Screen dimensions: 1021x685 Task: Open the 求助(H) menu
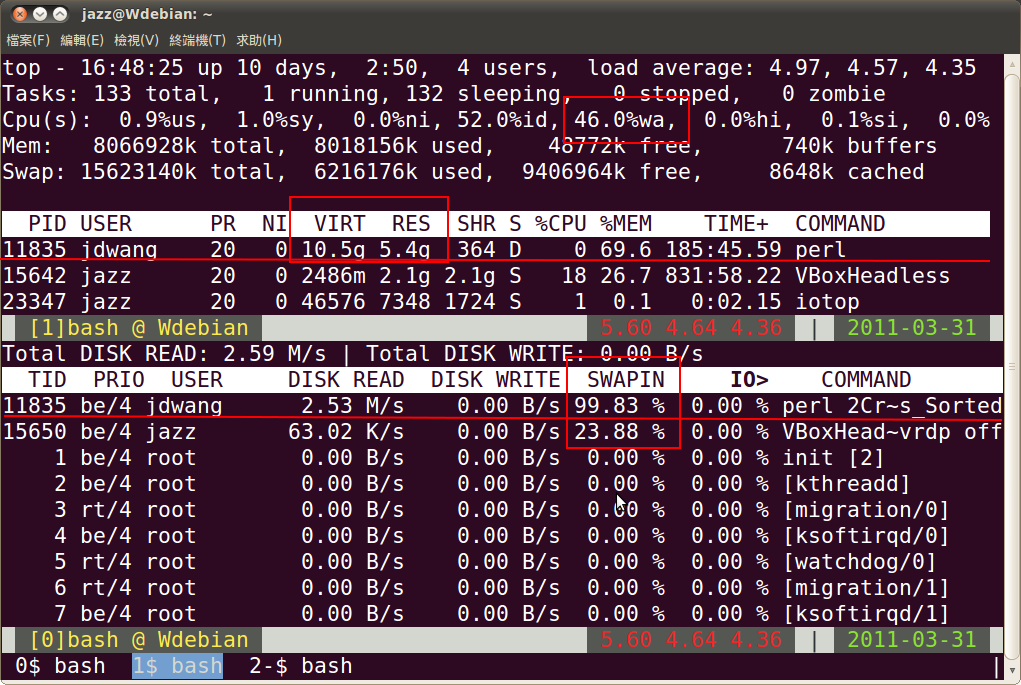click(x=259, y=40)
